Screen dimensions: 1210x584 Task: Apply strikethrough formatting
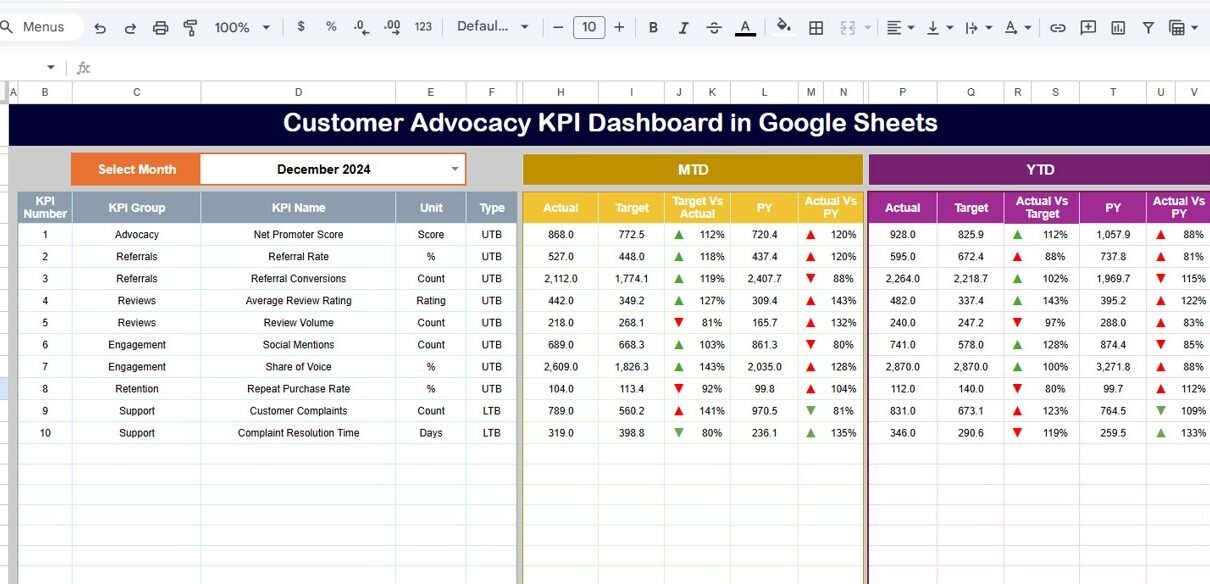tap(714, 28)
